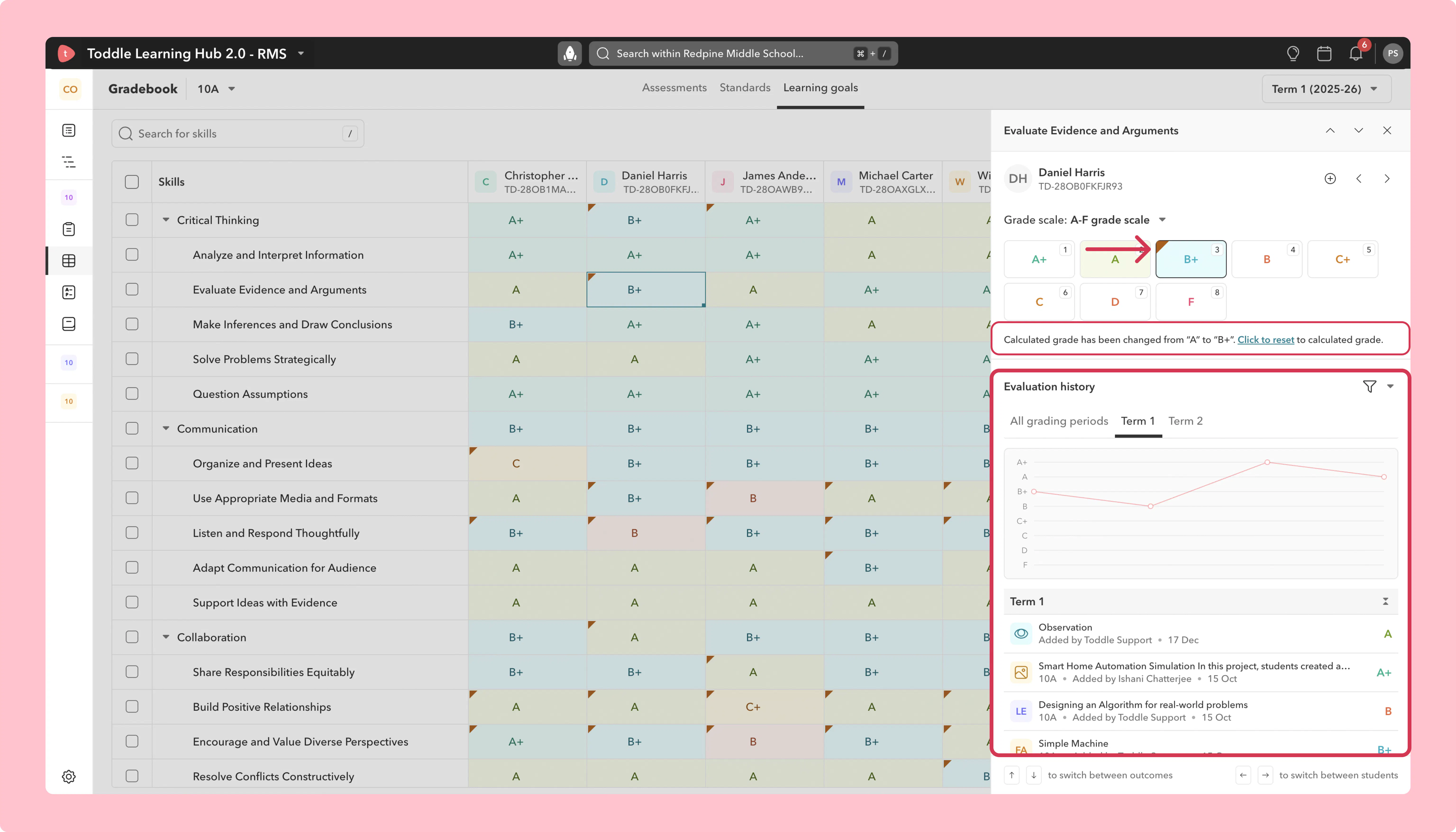This screenshot has height=832, width=1456.
Task: Check the Organize and Present Ideas checkbox
Action: click(132, 463)
